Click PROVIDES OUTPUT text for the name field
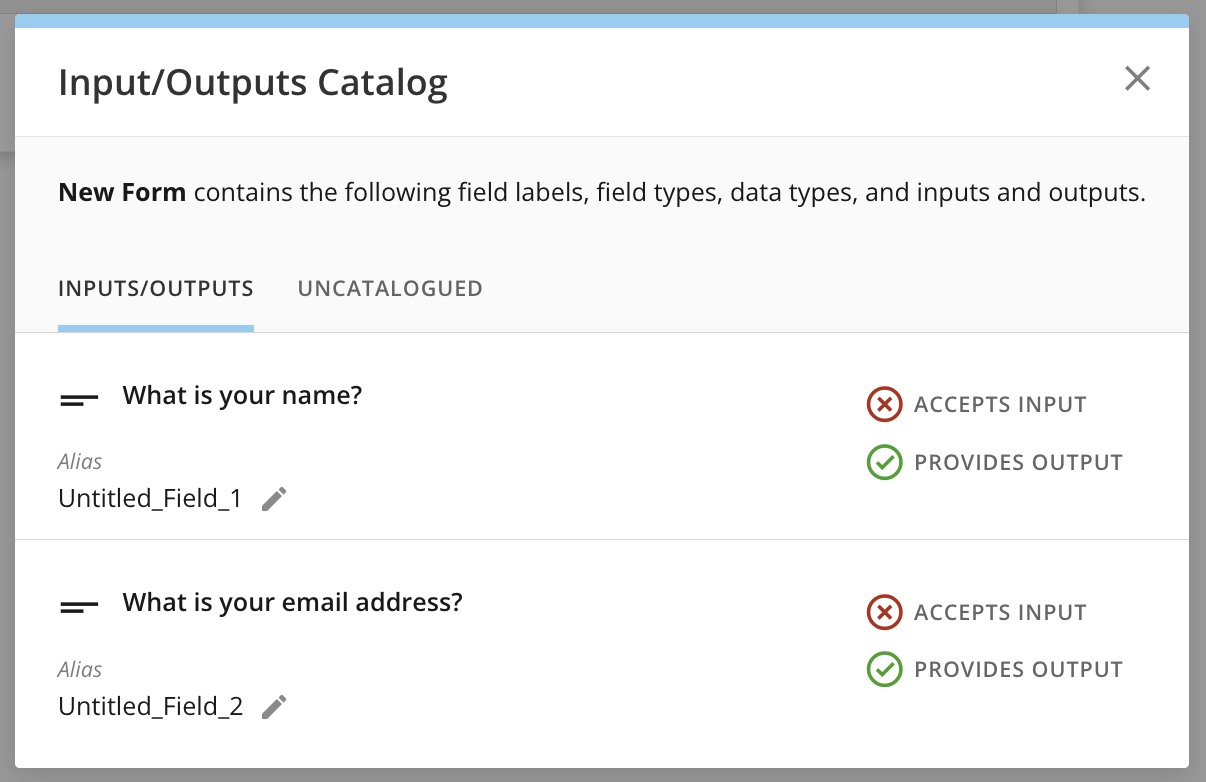Viewport: 1206px width, 782px height. (x=1018, y=463)
